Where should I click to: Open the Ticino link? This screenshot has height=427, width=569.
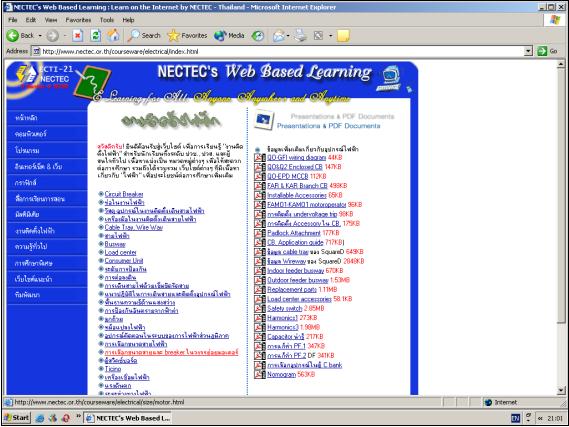pos(113,369)
